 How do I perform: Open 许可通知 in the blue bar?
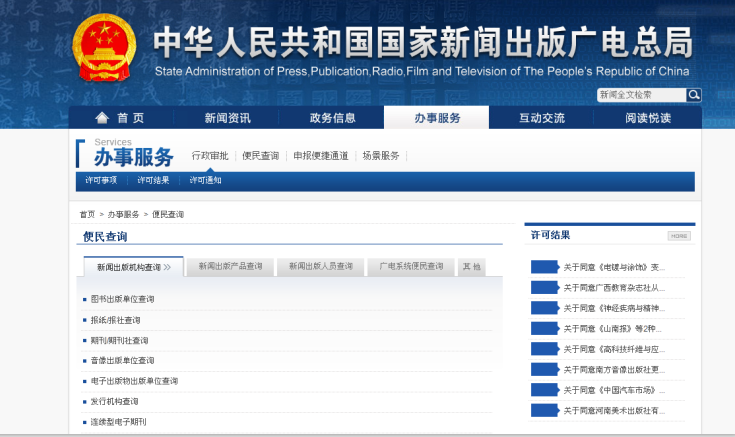pyautogui.click(x=205, y=180)
